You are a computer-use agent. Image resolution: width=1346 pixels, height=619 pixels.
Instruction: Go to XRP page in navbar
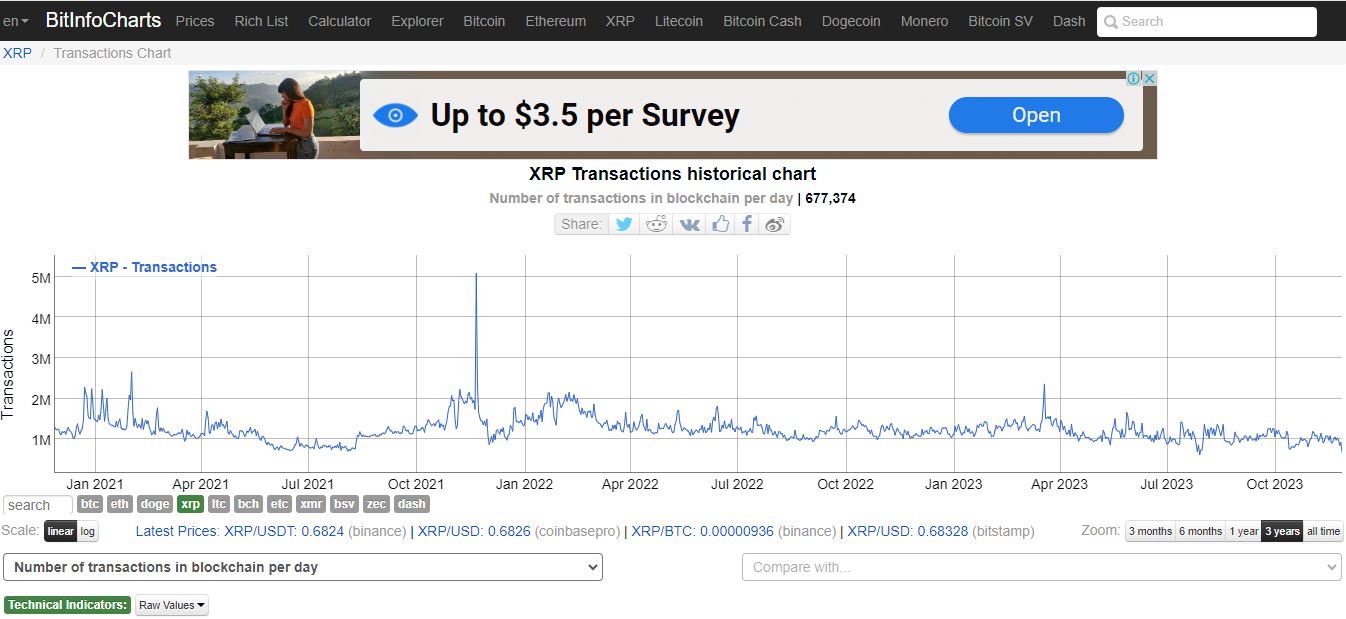(x=620, y=21)
